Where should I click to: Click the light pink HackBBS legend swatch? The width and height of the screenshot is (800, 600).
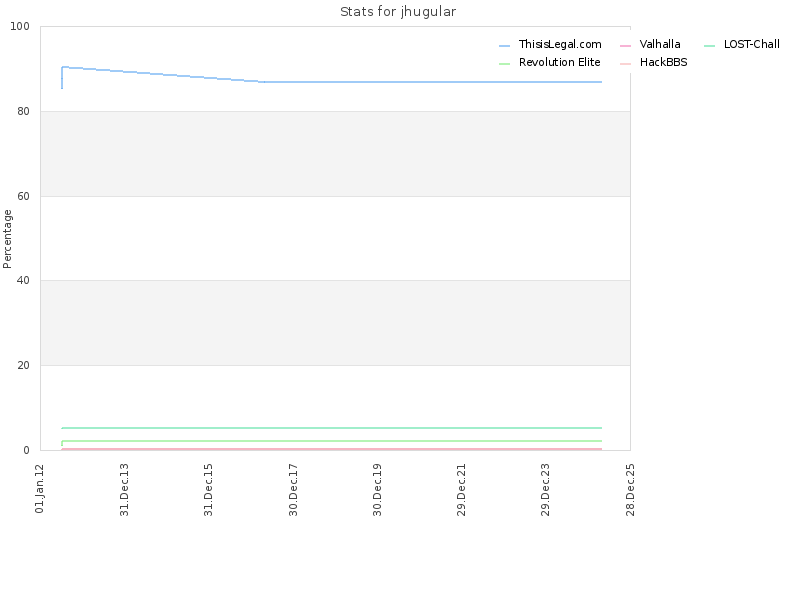click(x=626, y=64)
